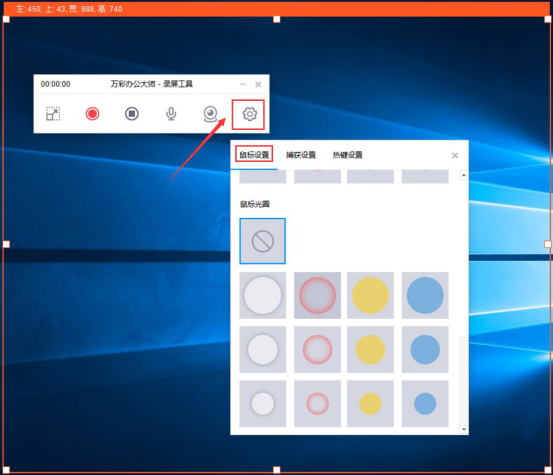The image size is (553, 475).
Task: Click the settings scrollbar up arrow
Action: [464, 175]
